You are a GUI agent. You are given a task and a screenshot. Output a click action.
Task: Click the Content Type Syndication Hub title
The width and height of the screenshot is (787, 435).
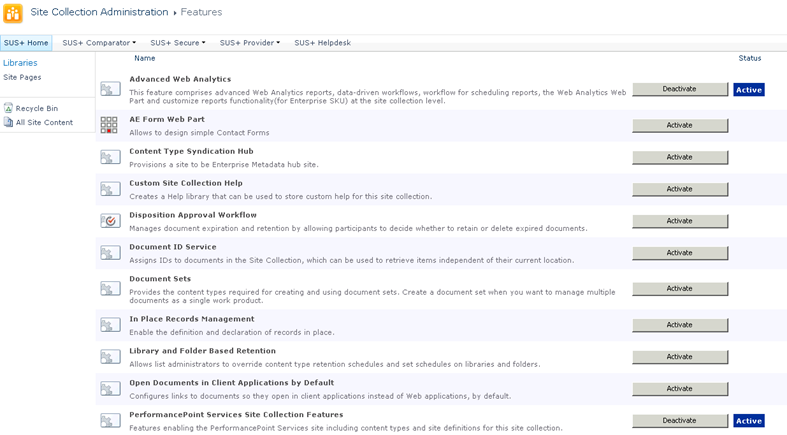point(191,151)
